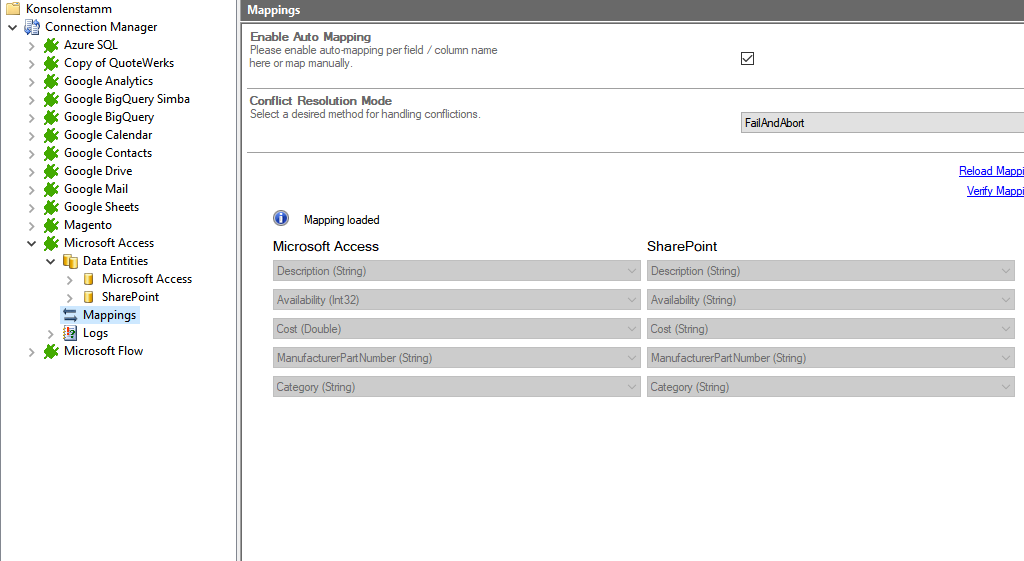Click the Data Entities folder icon
This screenshot has height=561, width=1024.
click(x=70, y=261)
